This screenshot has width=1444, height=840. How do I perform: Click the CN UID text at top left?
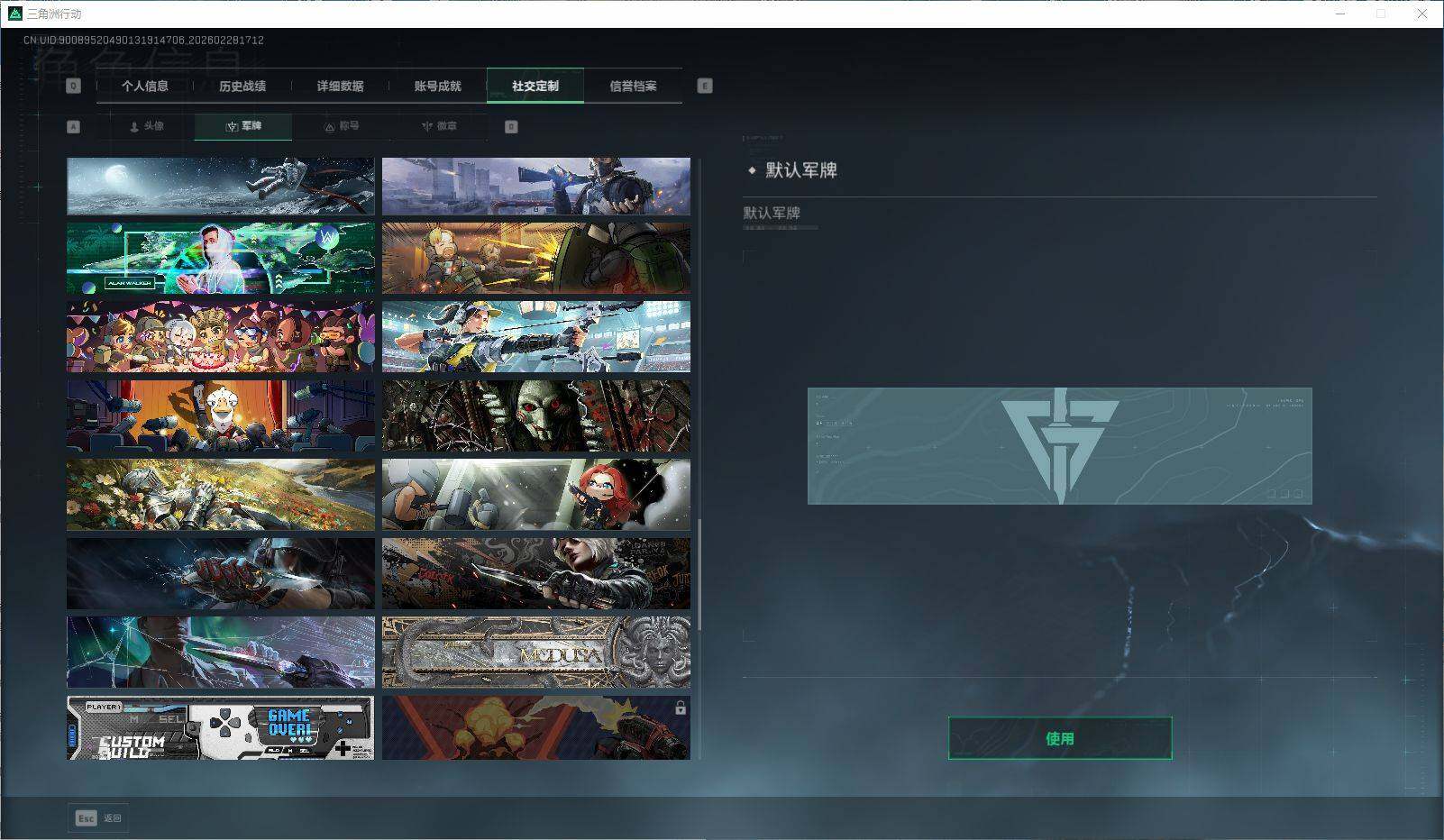[144, 41]
